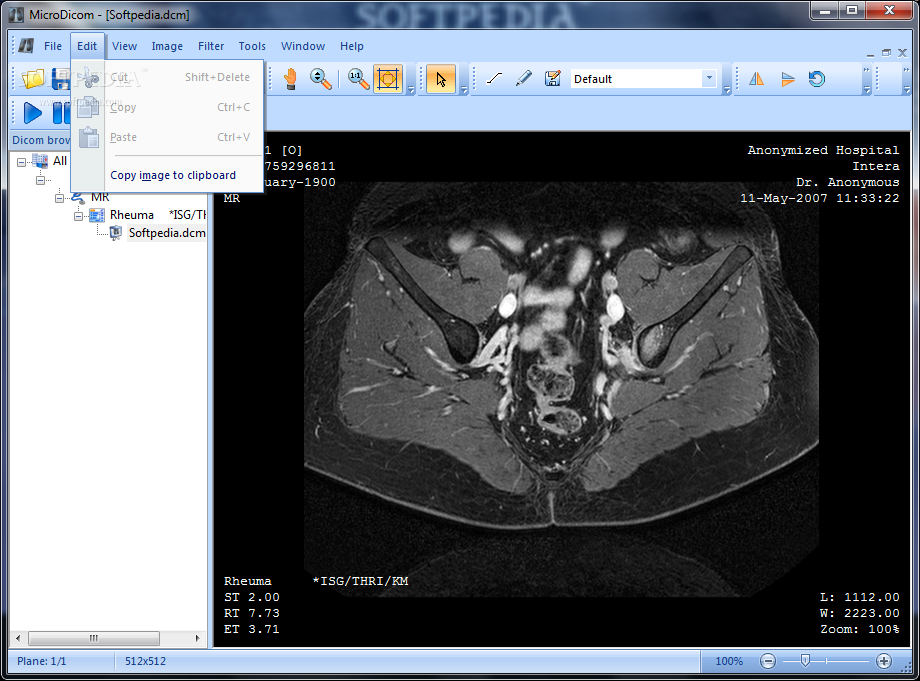The width and height of the screenshot is (920, 681).
Task: Flip the image vertically
Action: (x=787, y=79)
